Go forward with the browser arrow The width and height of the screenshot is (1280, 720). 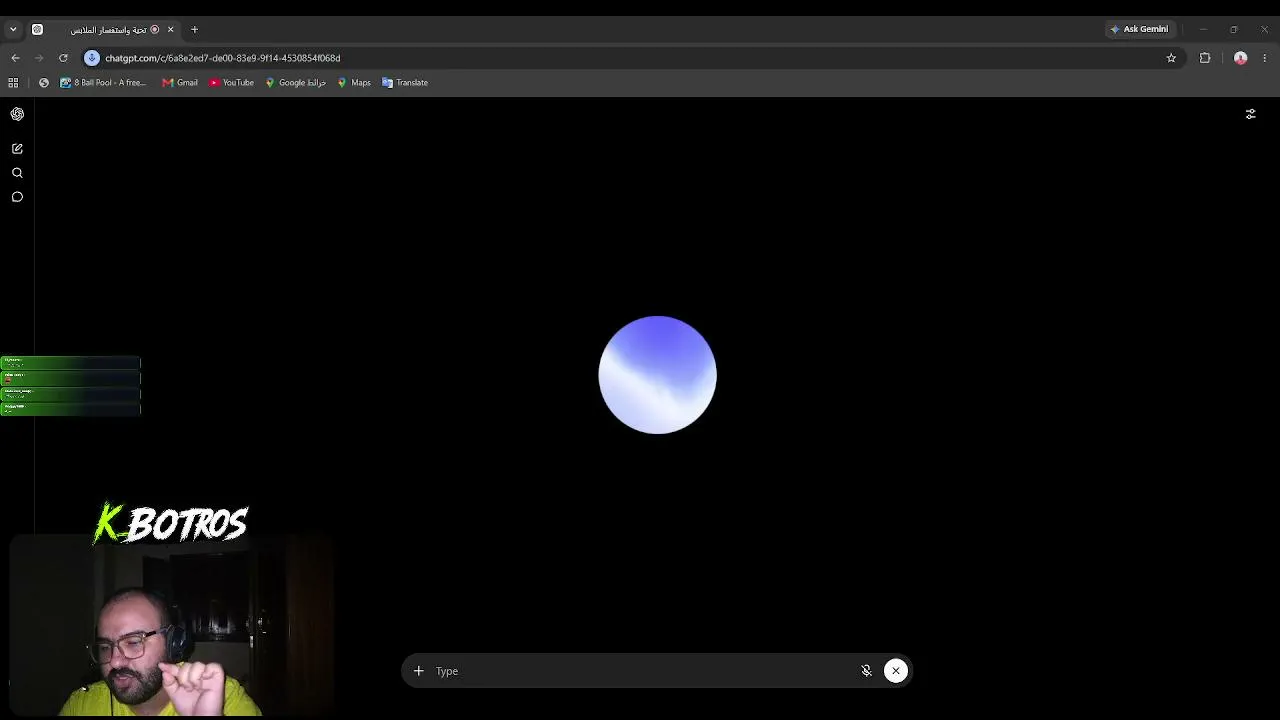(39, 58)
